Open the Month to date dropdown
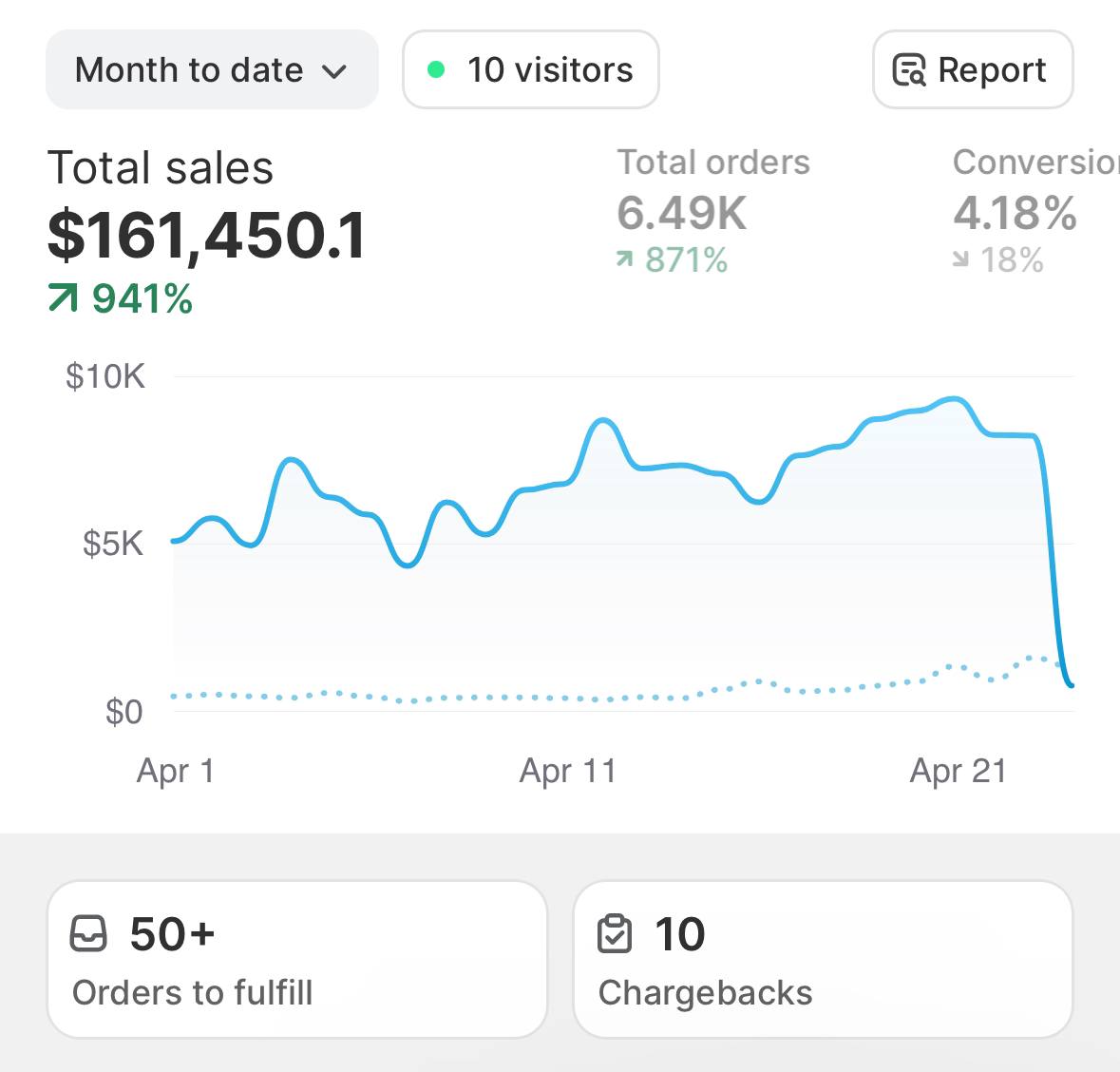The width and height of the screenshot is (1120, 1072). (x=211, y=70)
